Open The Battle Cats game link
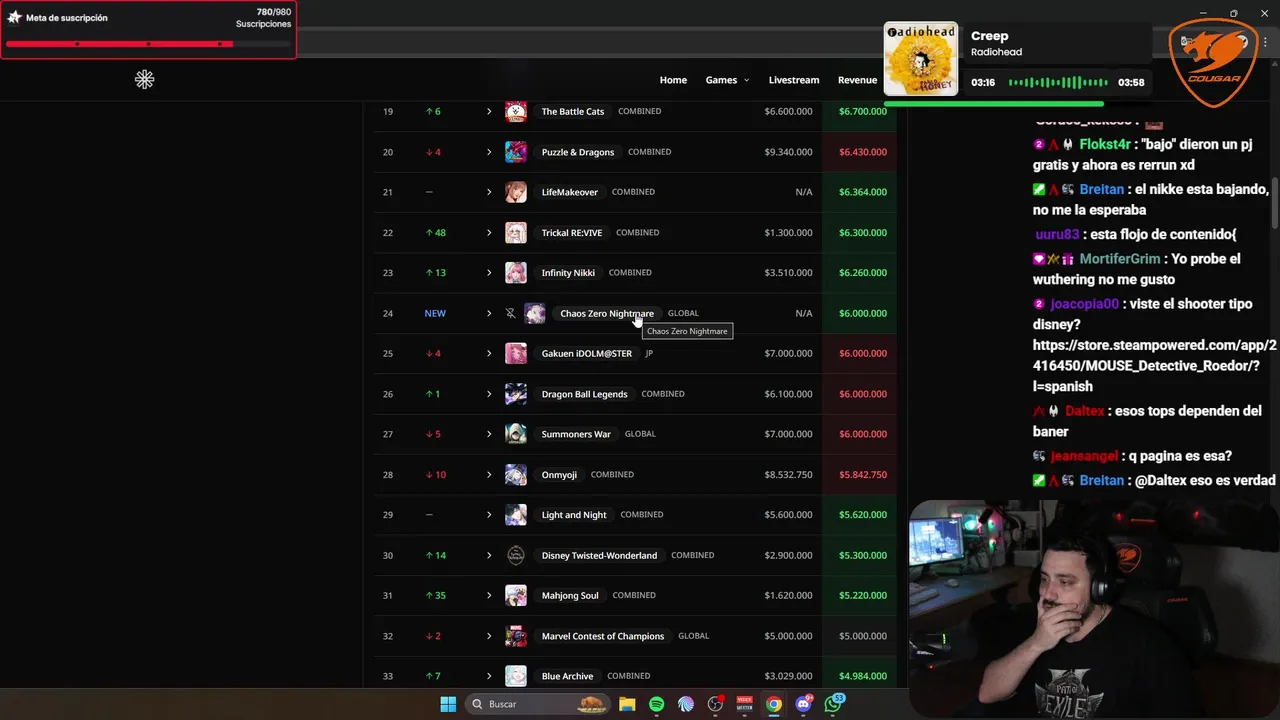 pos(573,111)
